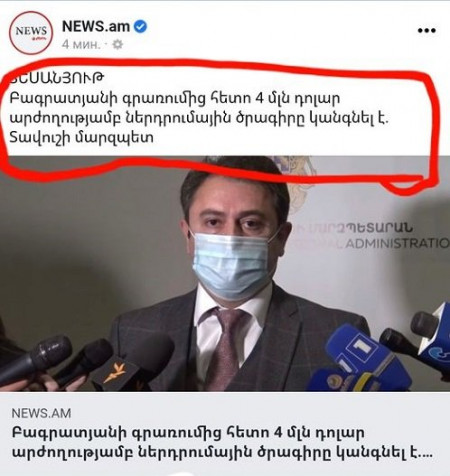Click the caption line starting with Բագրատյանի
Viewport: 450px width, 476px height.
pos(175,99)
